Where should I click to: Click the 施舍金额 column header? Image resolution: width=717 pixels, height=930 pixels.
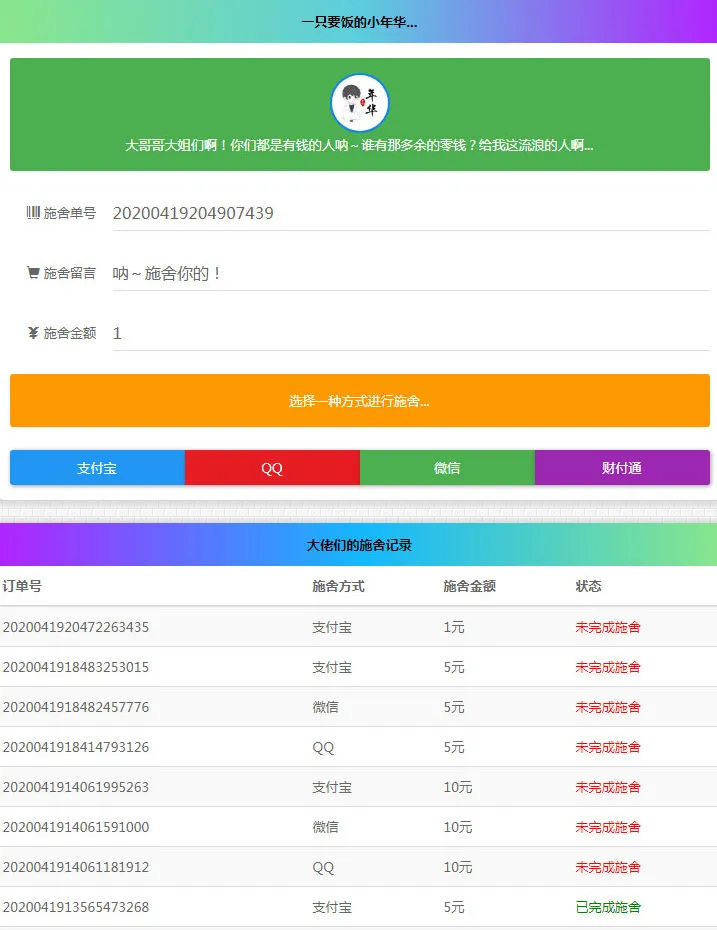pyautogui.click(x=470, y=586)
